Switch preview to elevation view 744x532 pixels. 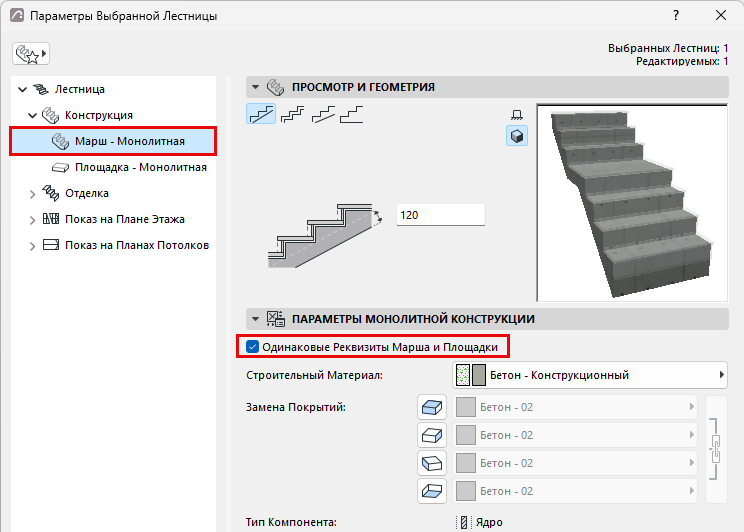point(517,114)
